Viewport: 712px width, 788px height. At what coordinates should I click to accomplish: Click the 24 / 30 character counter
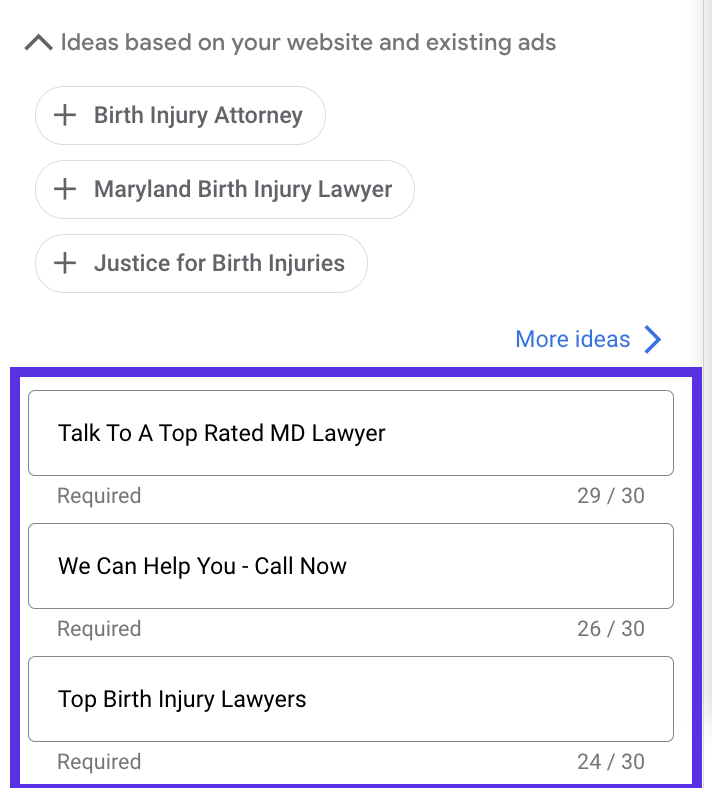(x=611, y=762)
